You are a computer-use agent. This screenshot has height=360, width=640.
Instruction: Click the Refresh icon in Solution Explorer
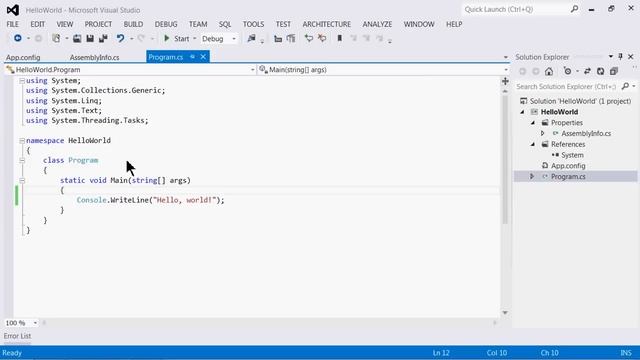[600, 71]
